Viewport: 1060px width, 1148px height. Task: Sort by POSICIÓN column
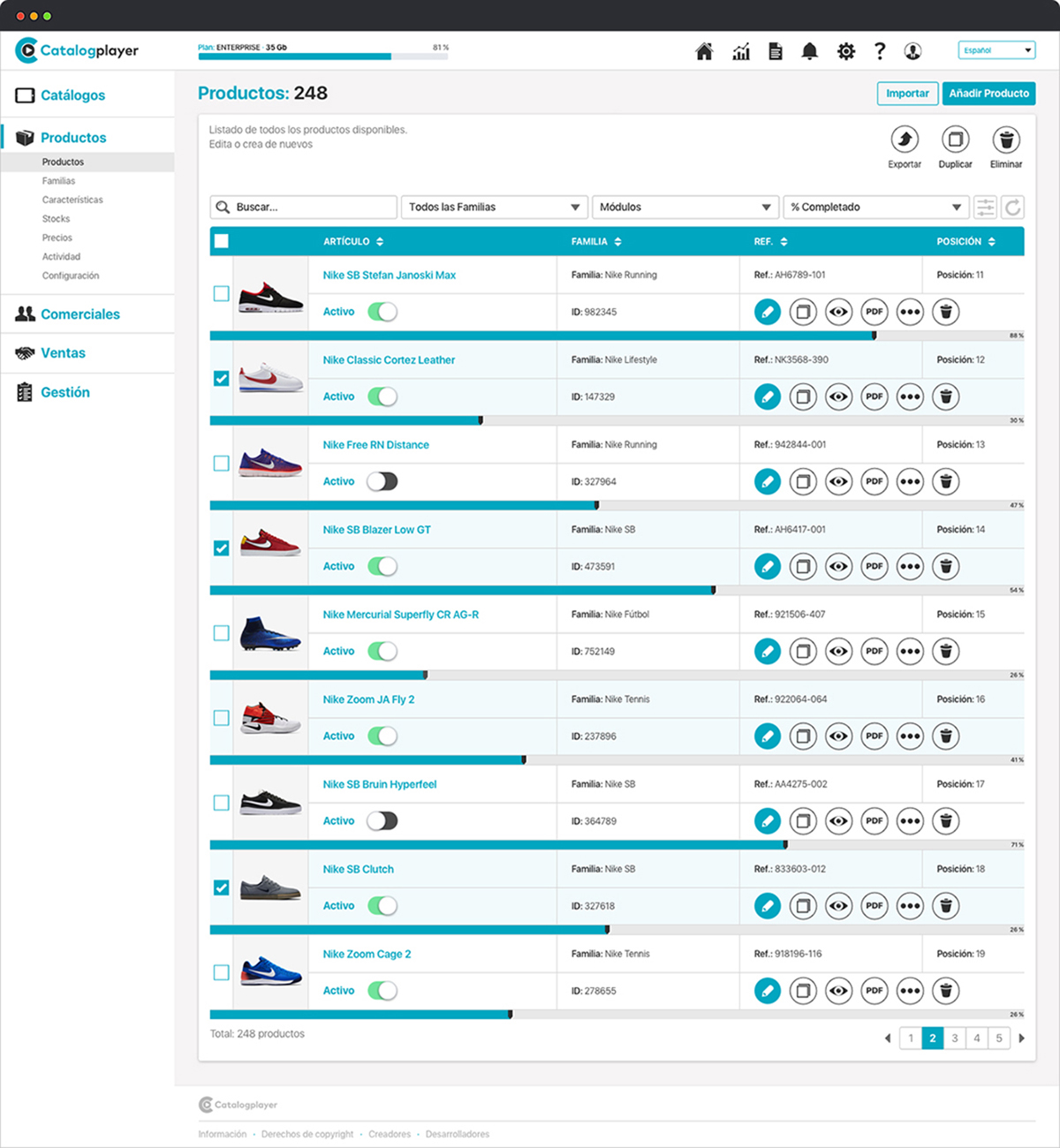tap(966, 241)
